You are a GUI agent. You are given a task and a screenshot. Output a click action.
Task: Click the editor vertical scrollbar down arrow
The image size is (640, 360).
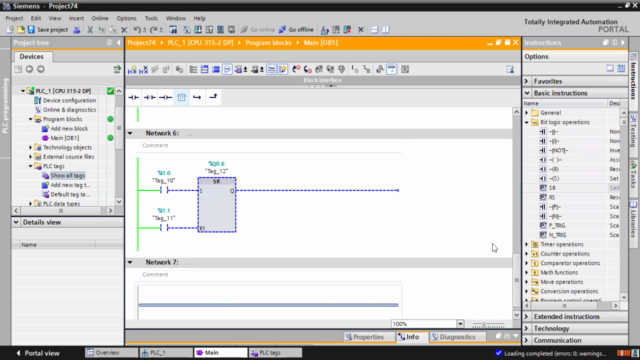pyautogui.click(x=516, y=315)
